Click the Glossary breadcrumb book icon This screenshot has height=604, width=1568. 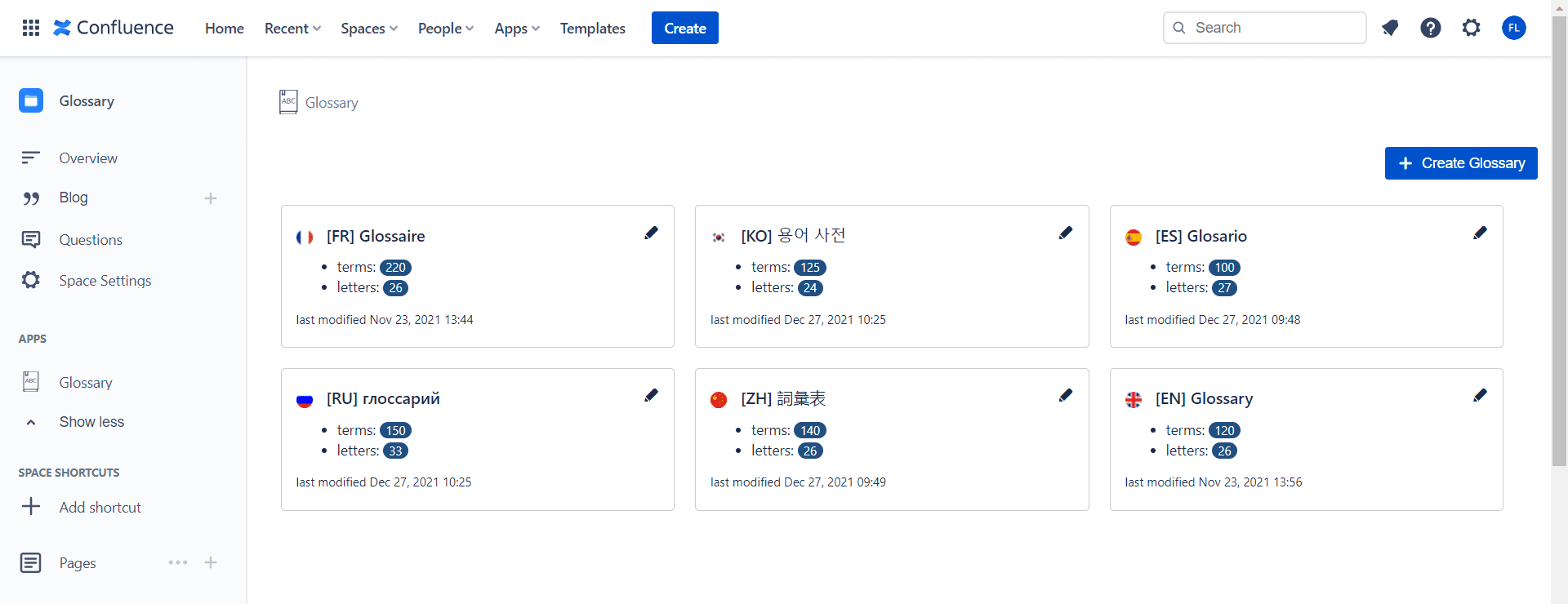point(288,102)
